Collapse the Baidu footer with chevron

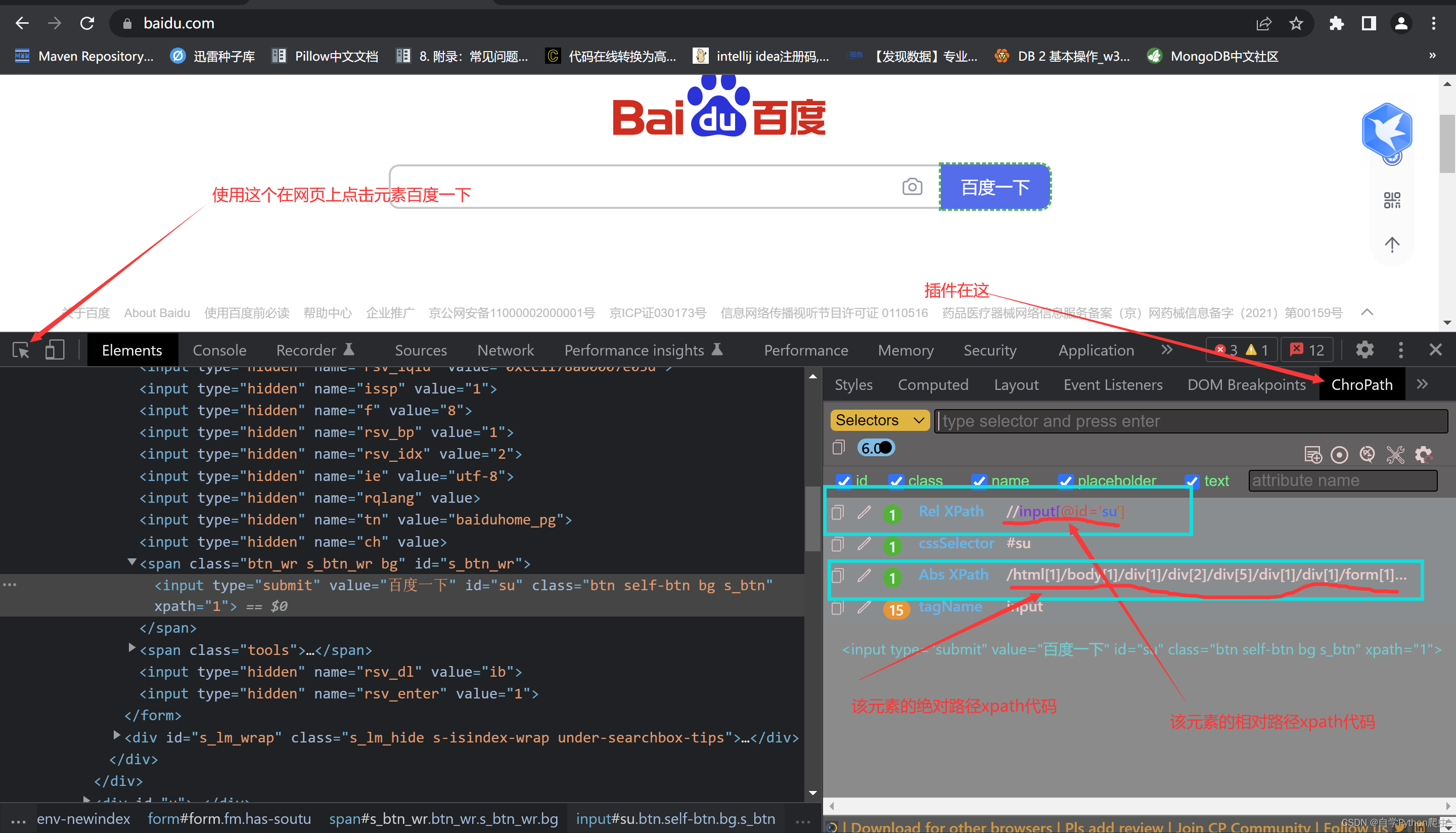click(x=1368, y=313)
